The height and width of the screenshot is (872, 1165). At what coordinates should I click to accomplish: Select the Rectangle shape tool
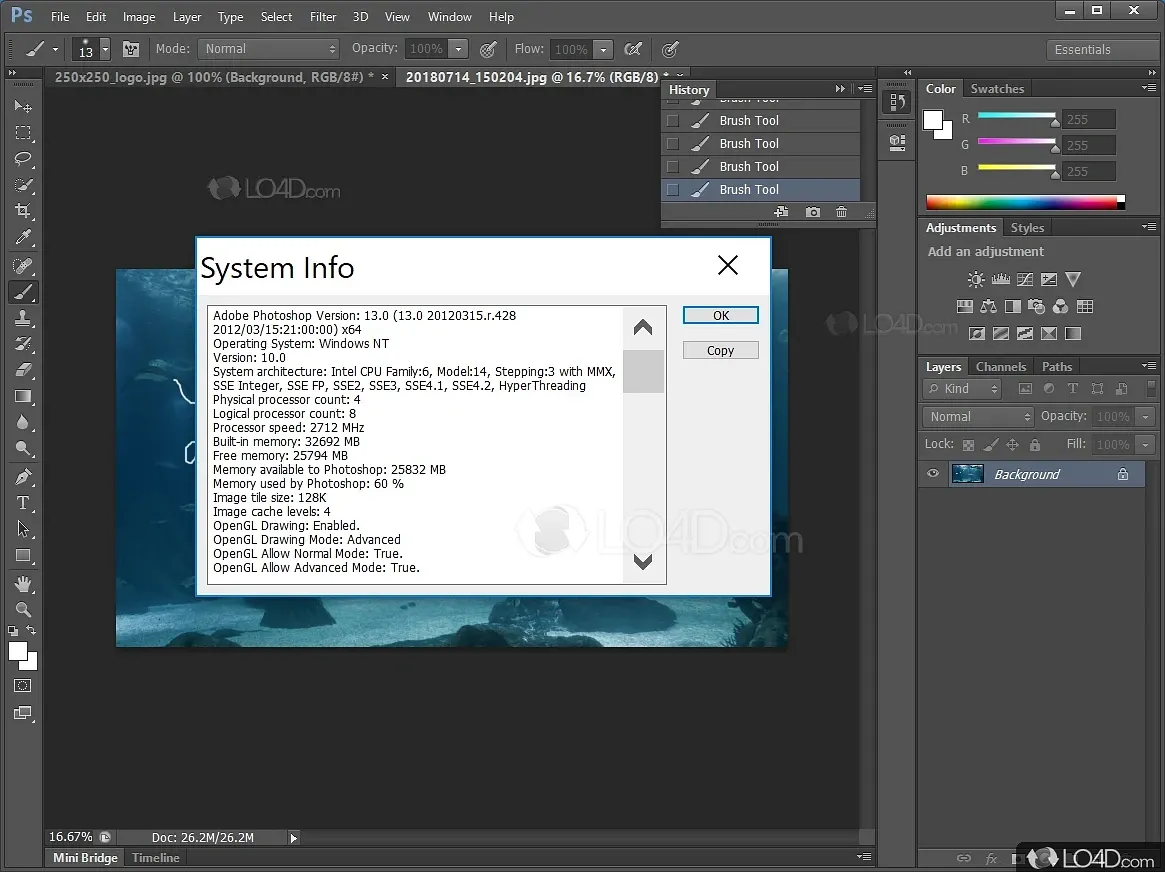[x=23, y=556]
